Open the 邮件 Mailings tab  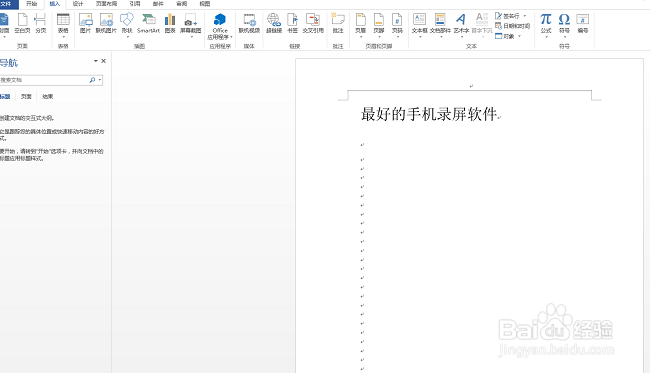158,4
